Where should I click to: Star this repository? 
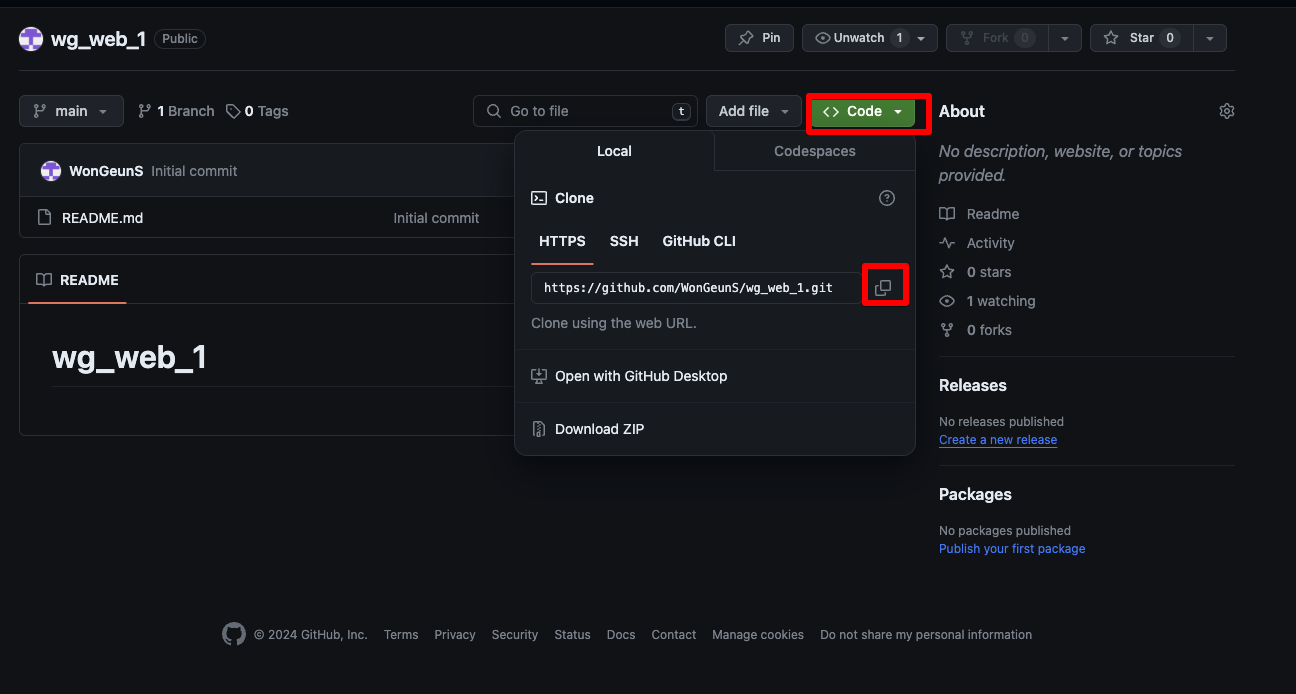[1141, 38]
